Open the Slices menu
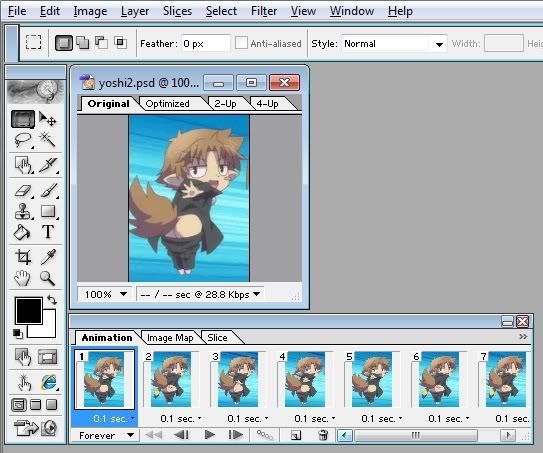543x453 pixels. pyautogui.click(x=177, y=11)
